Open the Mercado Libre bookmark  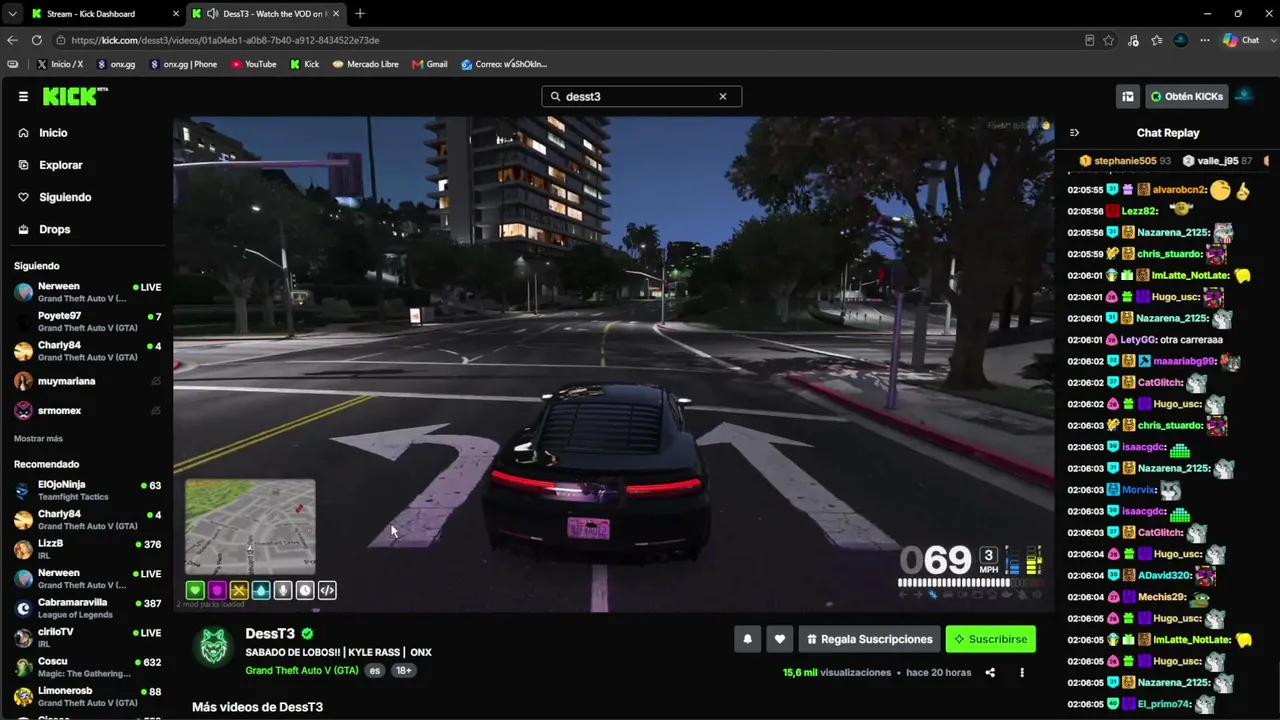point(366,64)
